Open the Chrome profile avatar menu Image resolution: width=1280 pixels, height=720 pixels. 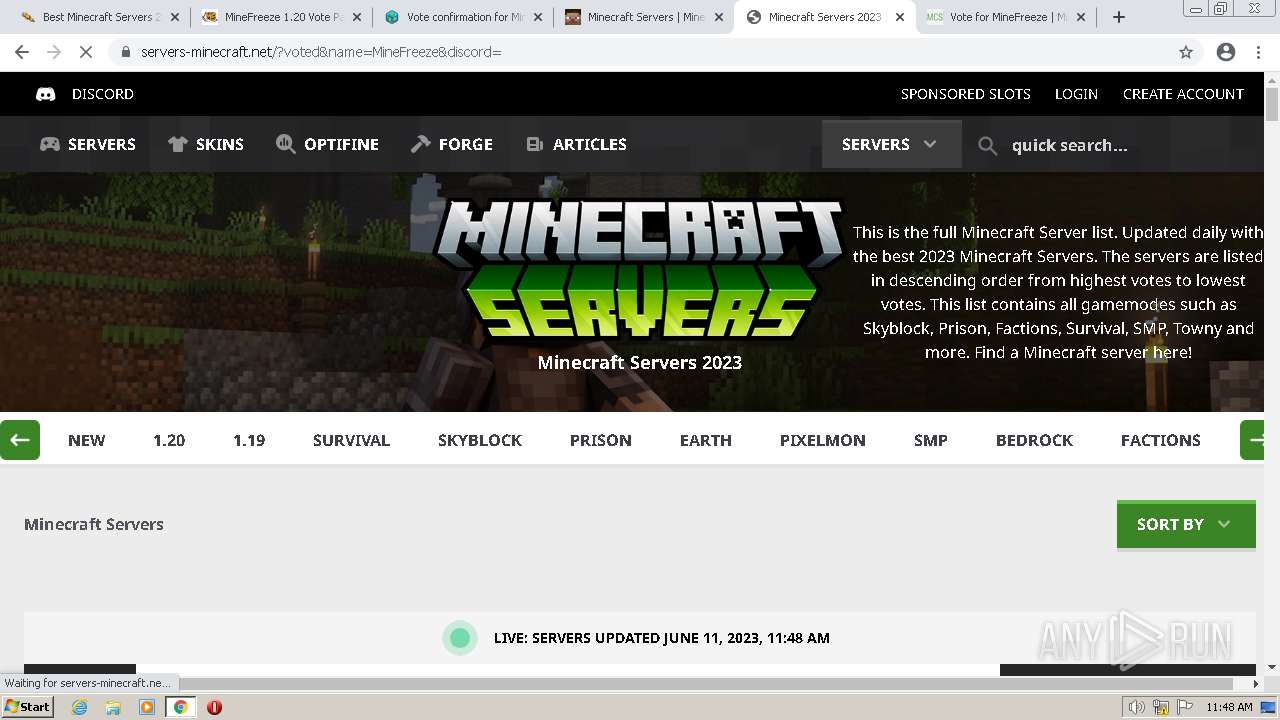click(1226, 52)
